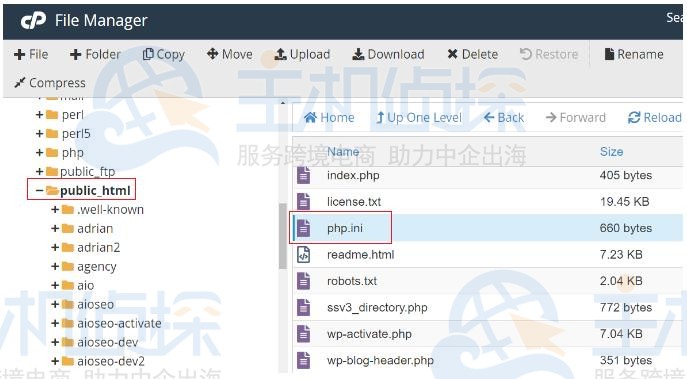Viewport: 687px width, 379px height.
Task: Click the wp-blog-header.php file icon
Action: (303, 360)
